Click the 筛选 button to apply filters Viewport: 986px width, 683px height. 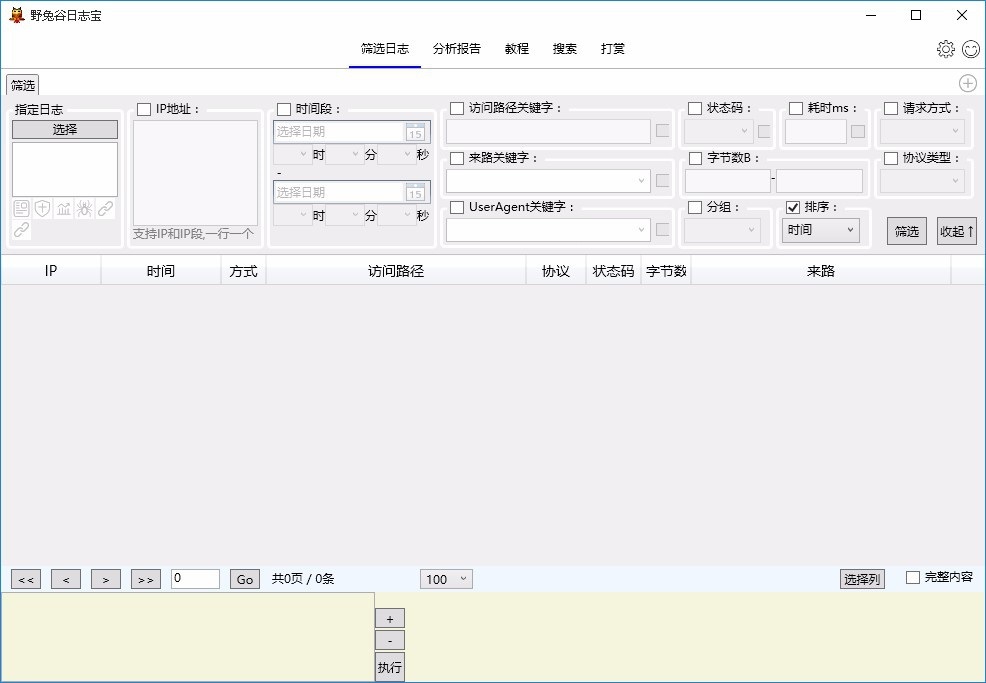coord(906,230)
